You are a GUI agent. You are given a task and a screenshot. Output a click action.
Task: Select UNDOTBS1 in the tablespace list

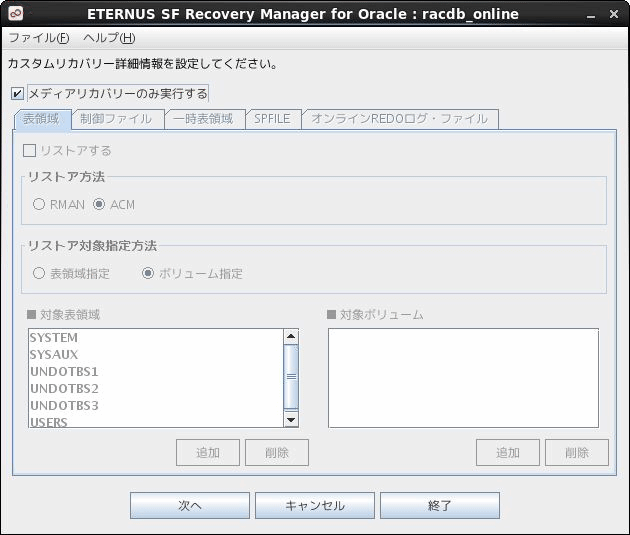point(156,372)
